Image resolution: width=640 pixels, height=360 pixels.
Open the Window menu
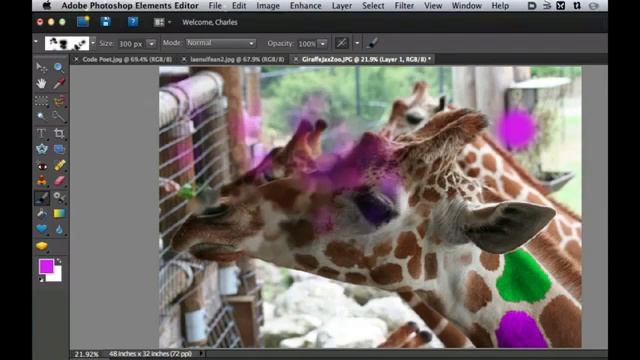[467, 6]
